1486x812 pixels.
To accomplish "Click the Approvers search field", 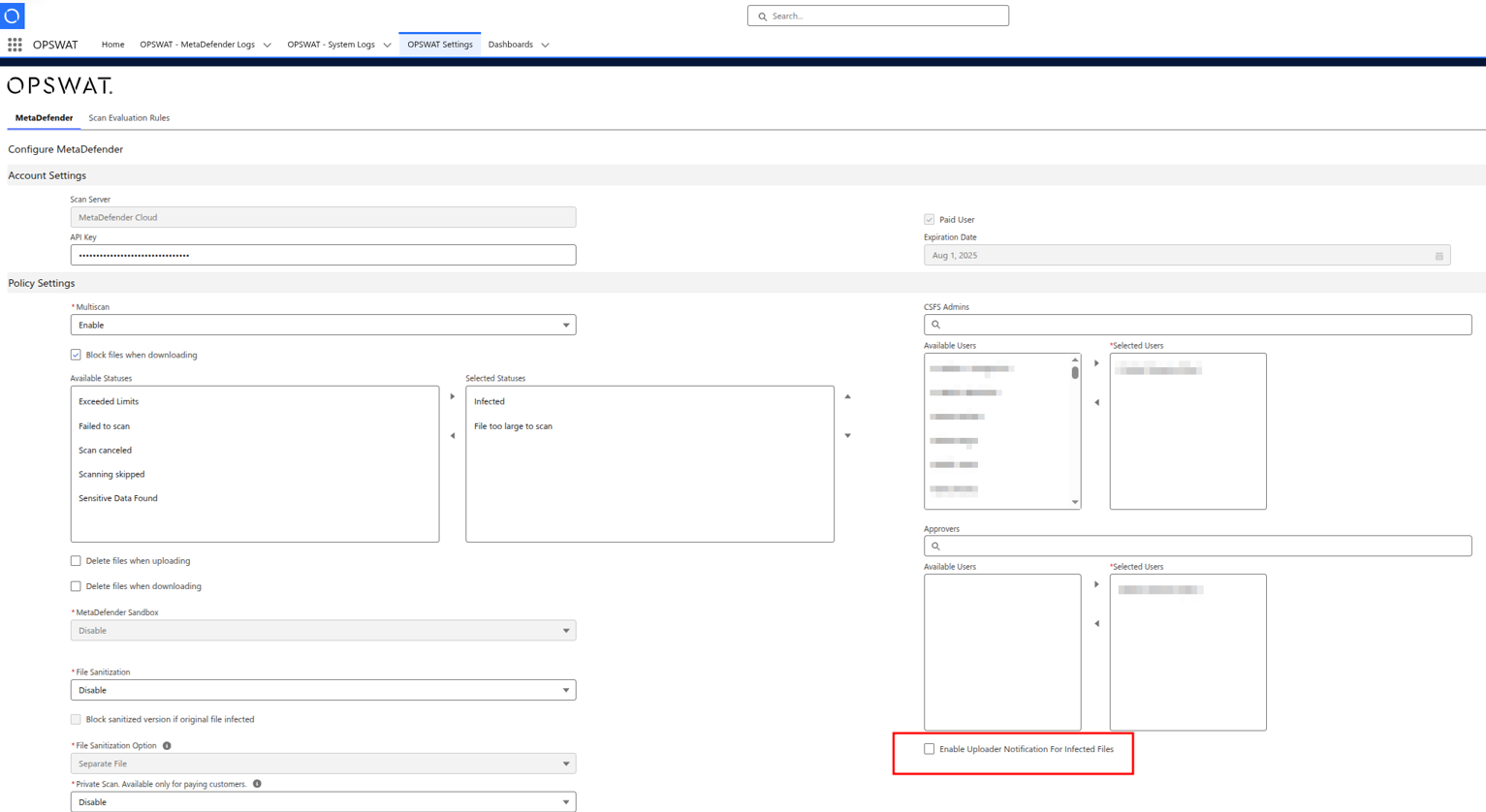I will 1197,547.
